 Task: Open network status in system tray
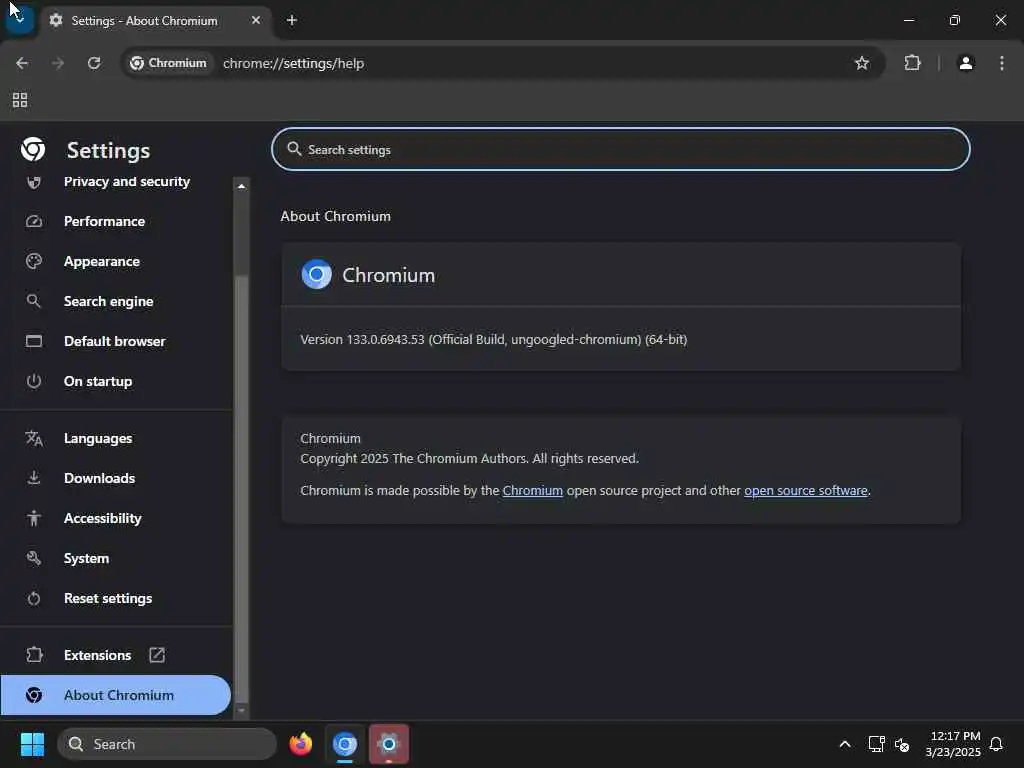click(876, 744)
